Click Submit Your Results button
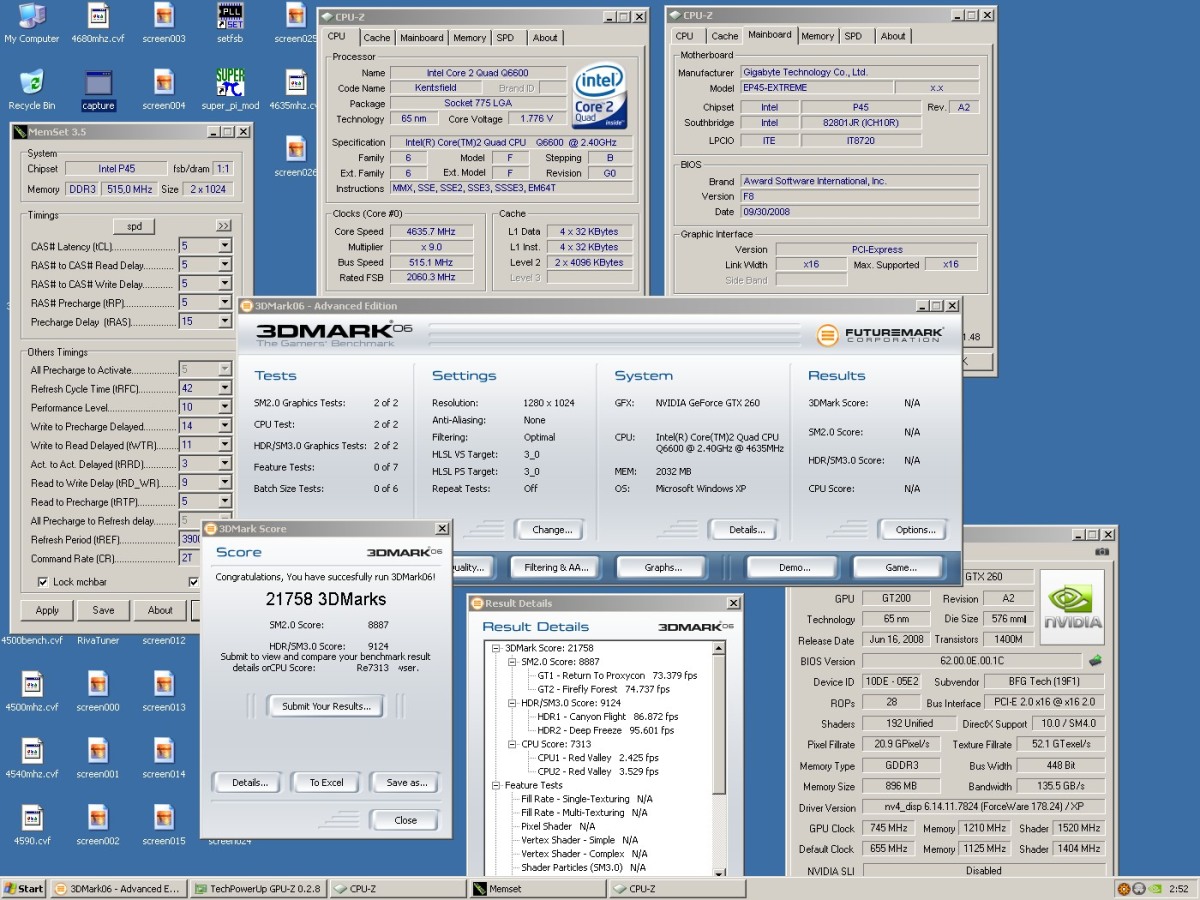The image size is (1200, 900). click(326, 706)
